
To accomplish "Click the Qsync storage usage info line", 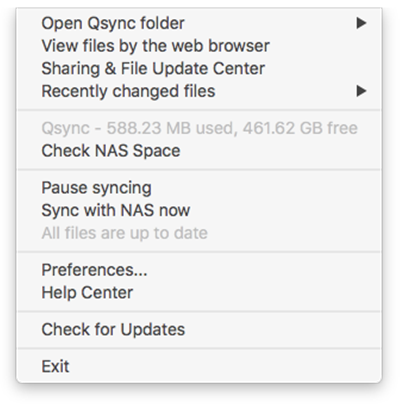I will click(x=199, y=128).
